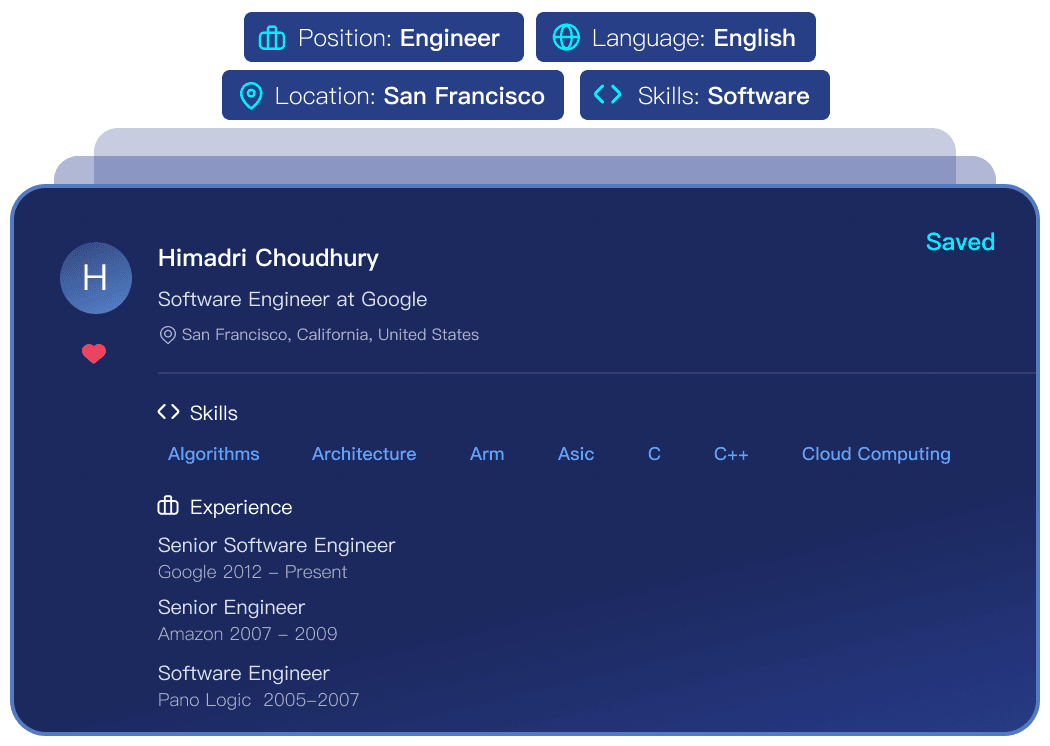The image size is (1050, 746).
Task: Click the Architecture skill tag
Action: [x=364, y=454]
